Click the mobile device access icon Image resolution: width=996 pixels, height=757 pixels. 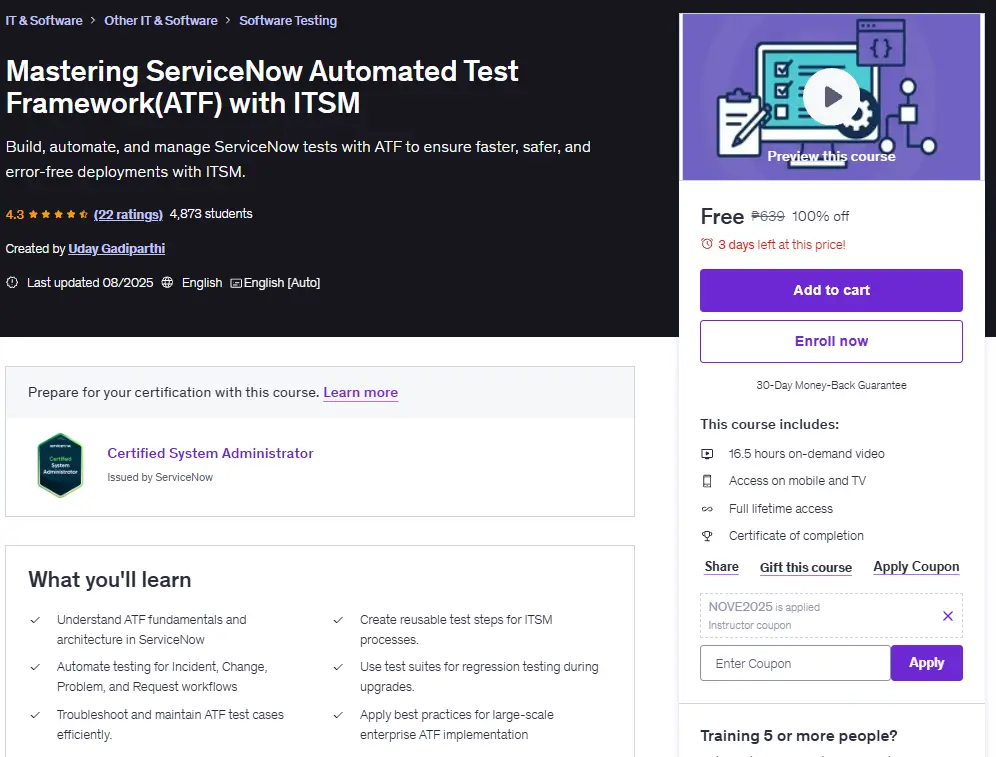[x=707, y=481]
